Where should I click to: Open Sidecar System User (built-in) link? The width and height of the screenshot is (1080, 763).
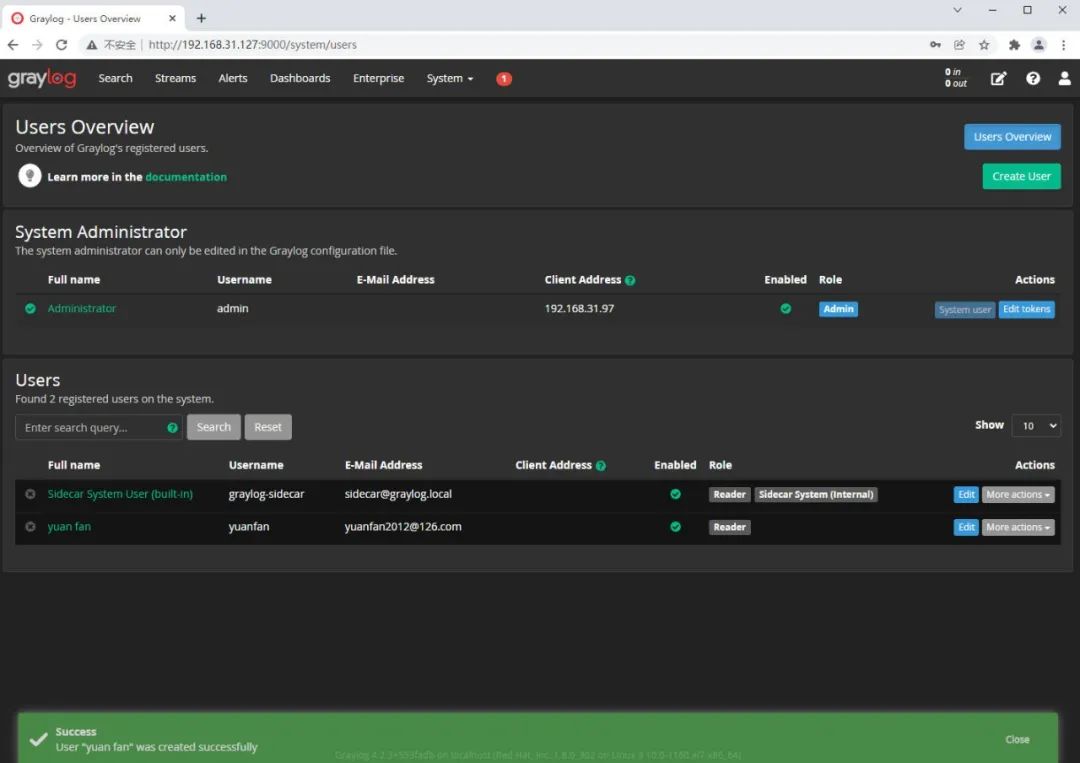click(121, 494)
